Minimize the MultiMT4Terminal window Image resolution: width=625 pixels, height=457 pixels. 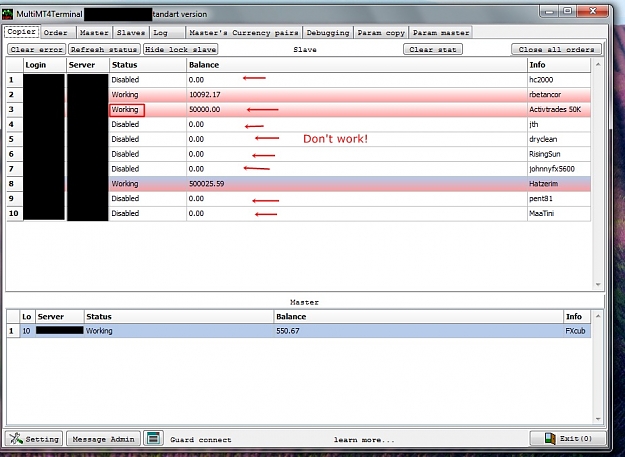tap(550, 12)
